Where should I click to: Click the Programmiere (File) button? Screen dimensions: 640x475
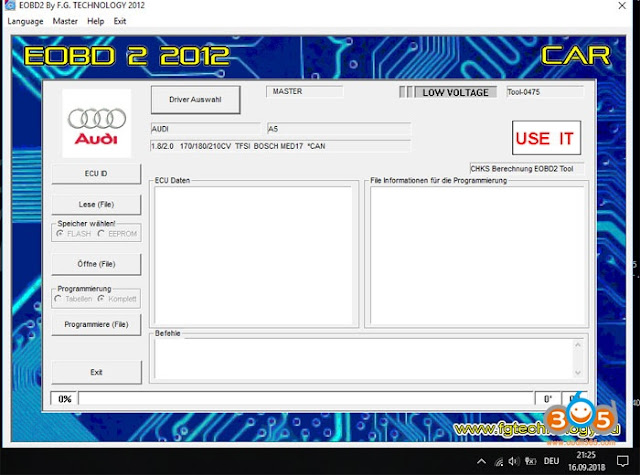(96, 324)
